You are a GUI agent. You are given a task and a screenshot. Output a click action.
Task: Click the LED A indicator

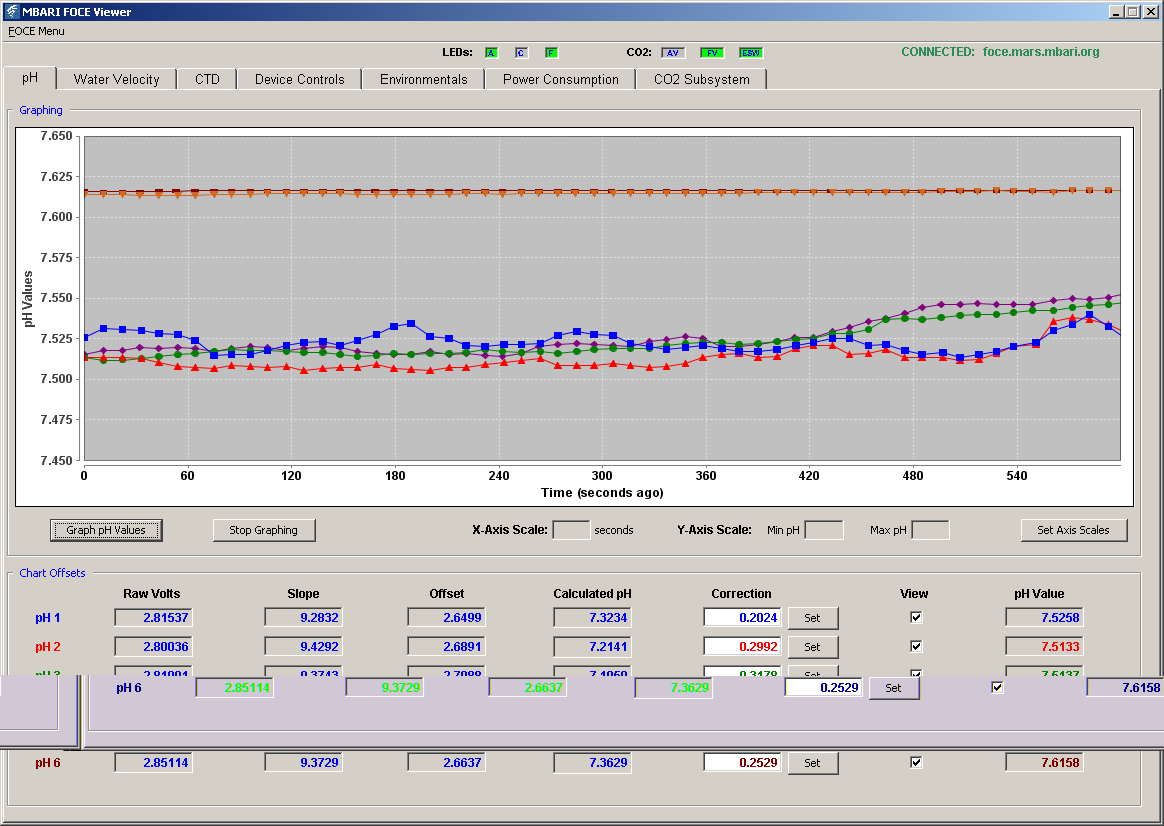(x=491, y=53)
